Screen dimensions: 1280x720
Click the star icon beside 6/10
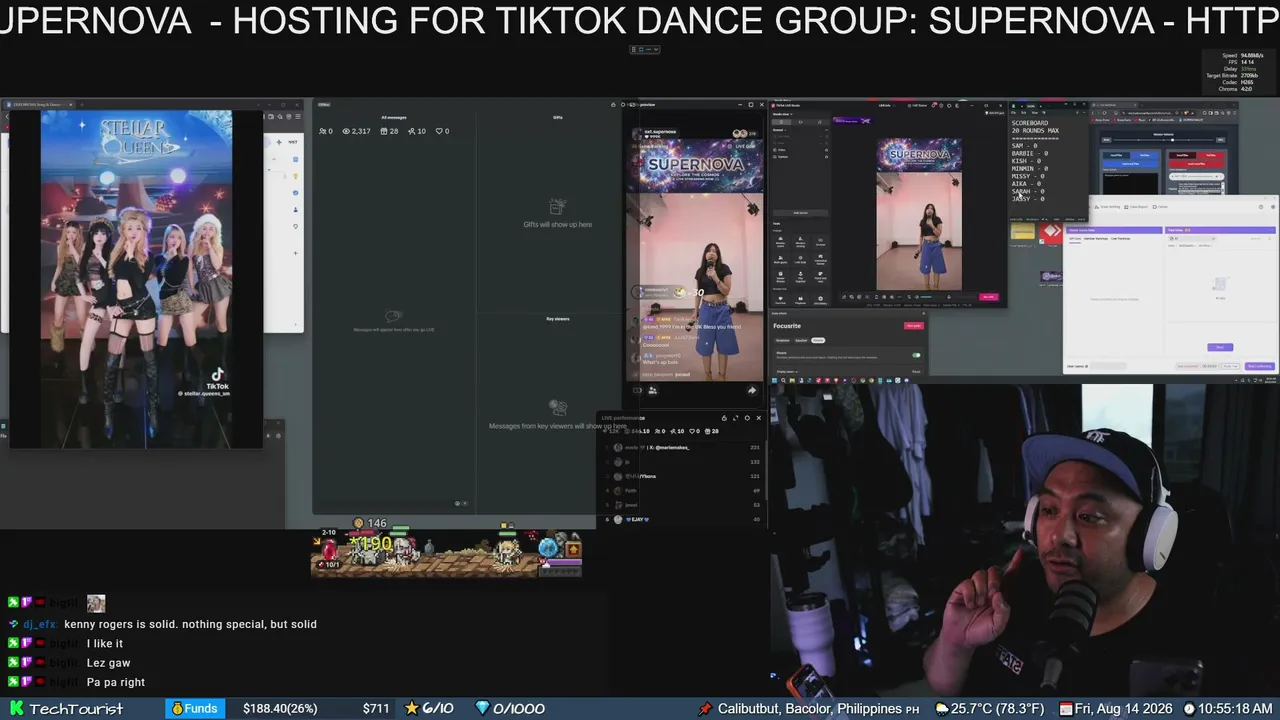(412, 708)
